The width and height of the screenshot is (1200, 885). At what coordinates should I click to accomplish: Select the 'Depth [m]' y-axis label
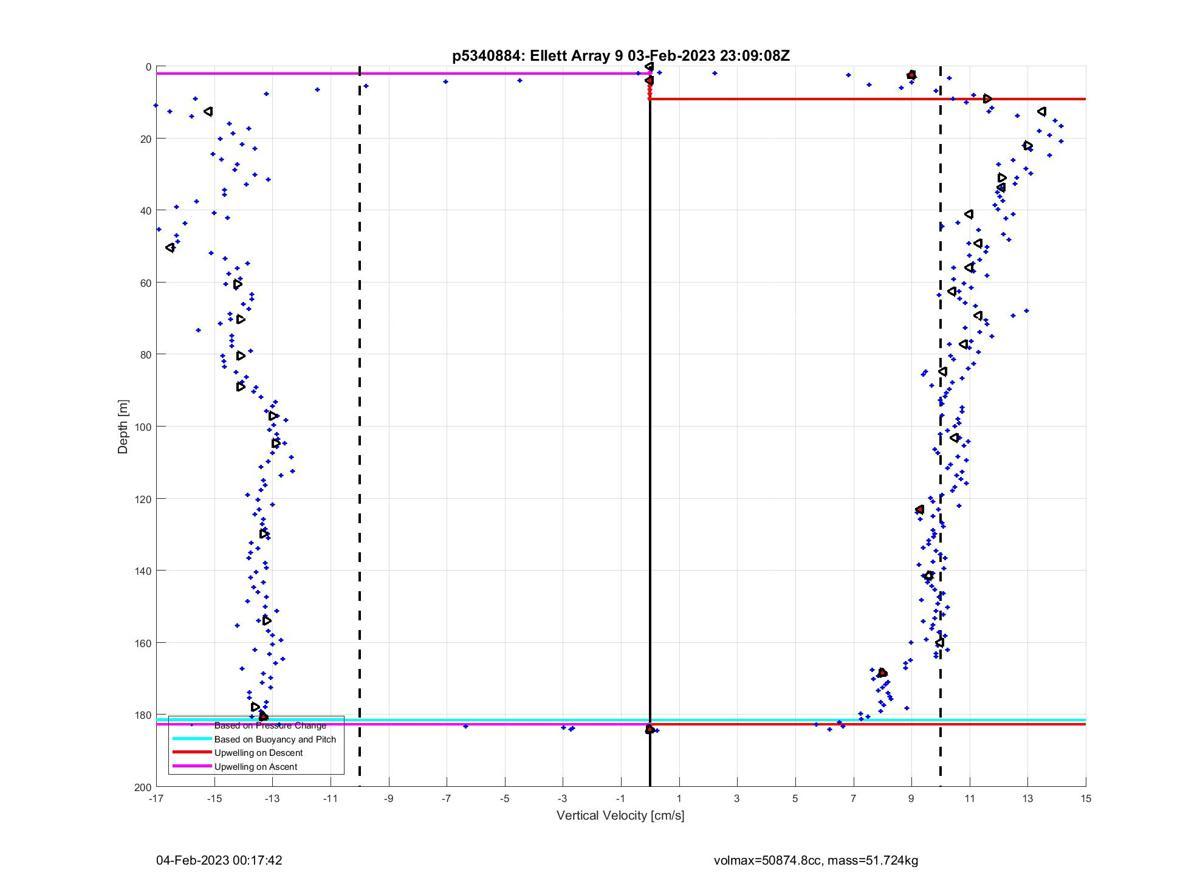(x=124, y=427)
